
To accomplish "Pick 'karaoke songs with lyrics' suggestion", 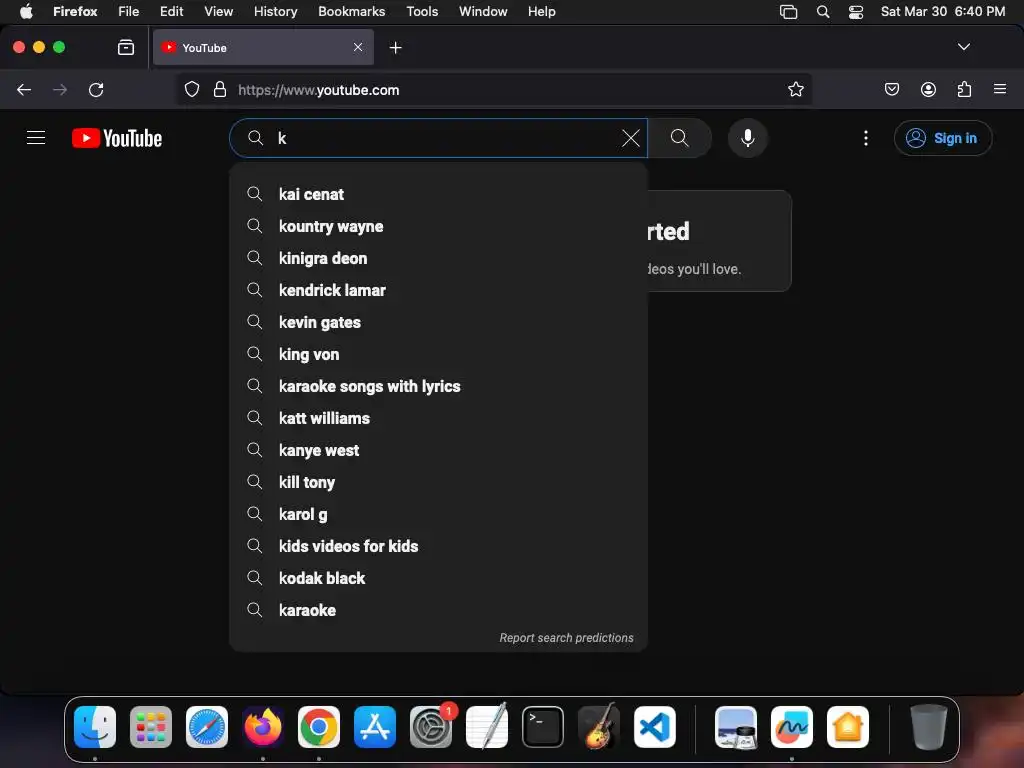I will tap(438, 386).
